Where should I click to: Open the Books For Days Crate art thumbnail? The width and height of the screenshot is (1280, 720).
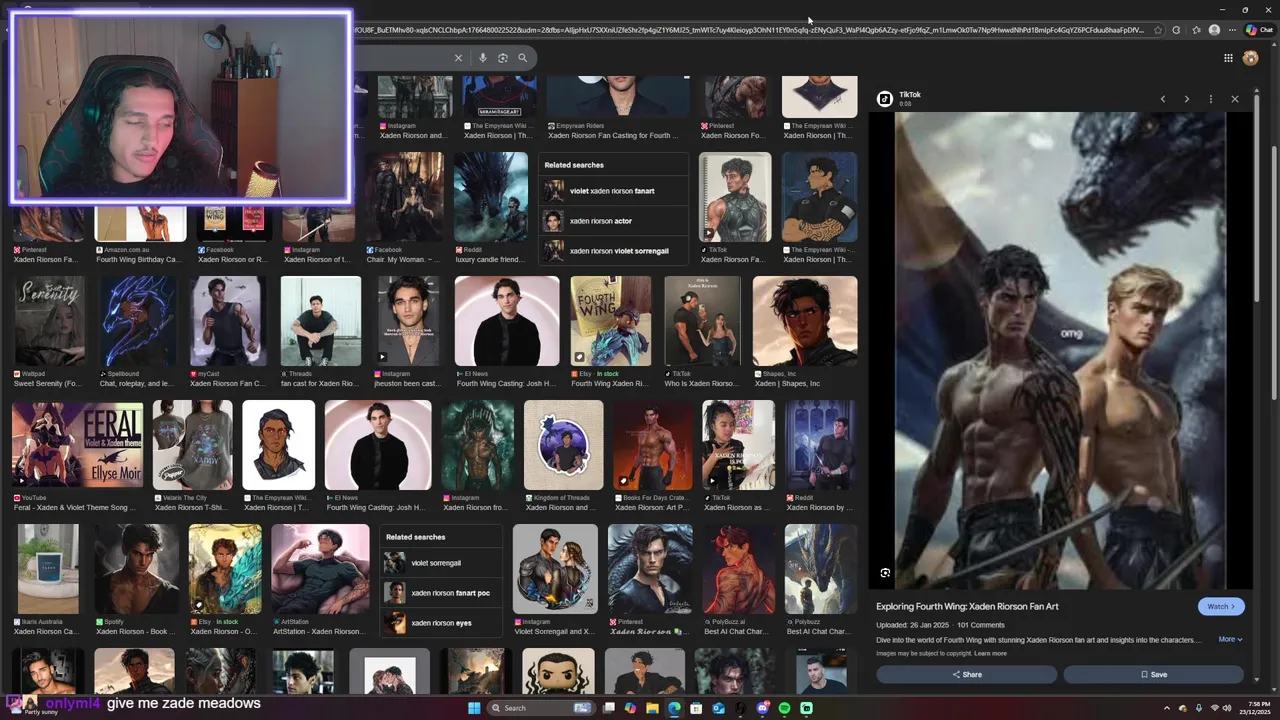coord(653,445)
